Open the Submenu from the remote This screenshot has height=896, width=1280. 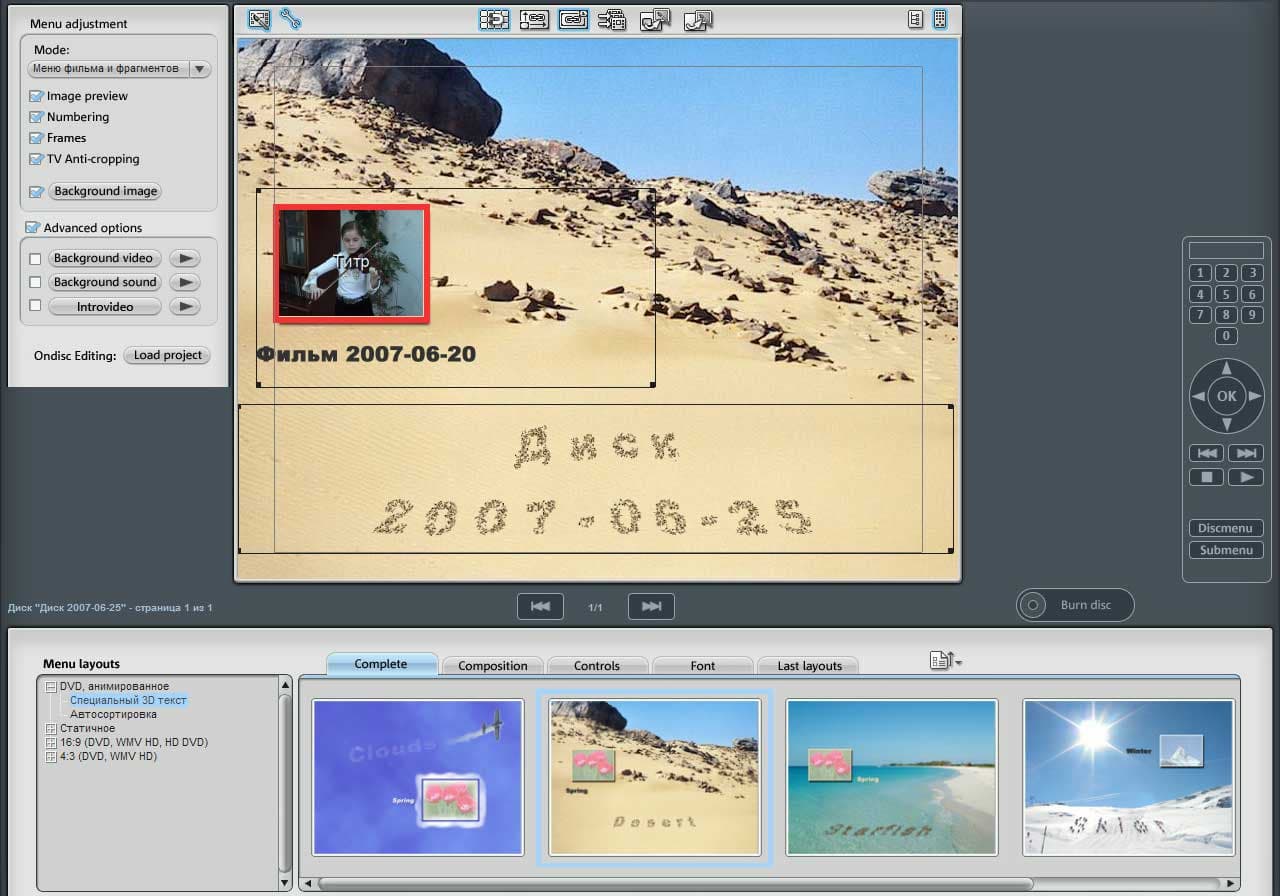click(1226, 550)
